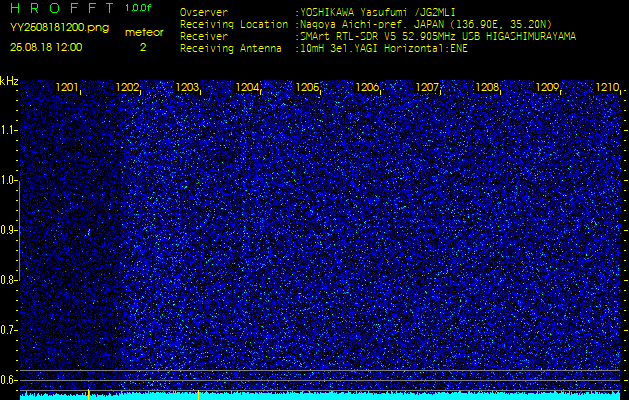This screenshot has width=629, height=400.
Task: Click the 1201 time tick label
Action: tap(67, 87)
